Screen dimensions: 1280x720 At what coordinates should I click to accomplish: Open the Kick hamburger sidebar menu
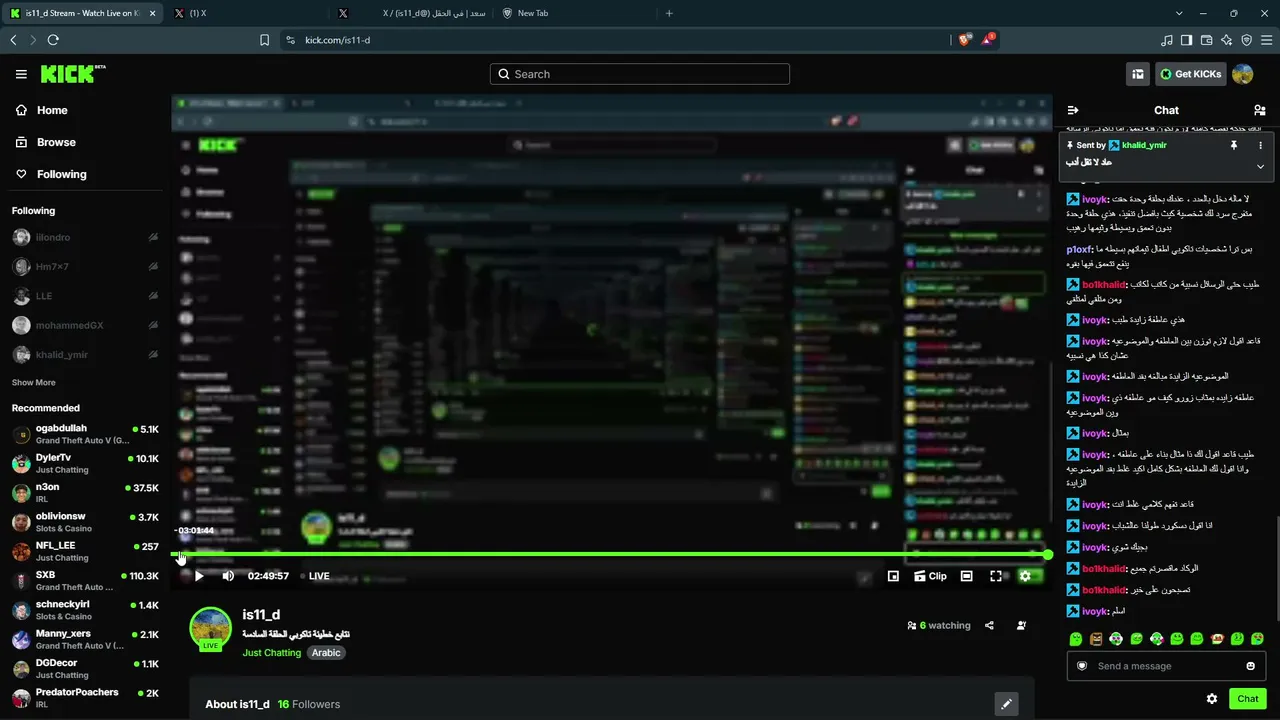click(x=21, y=74)
